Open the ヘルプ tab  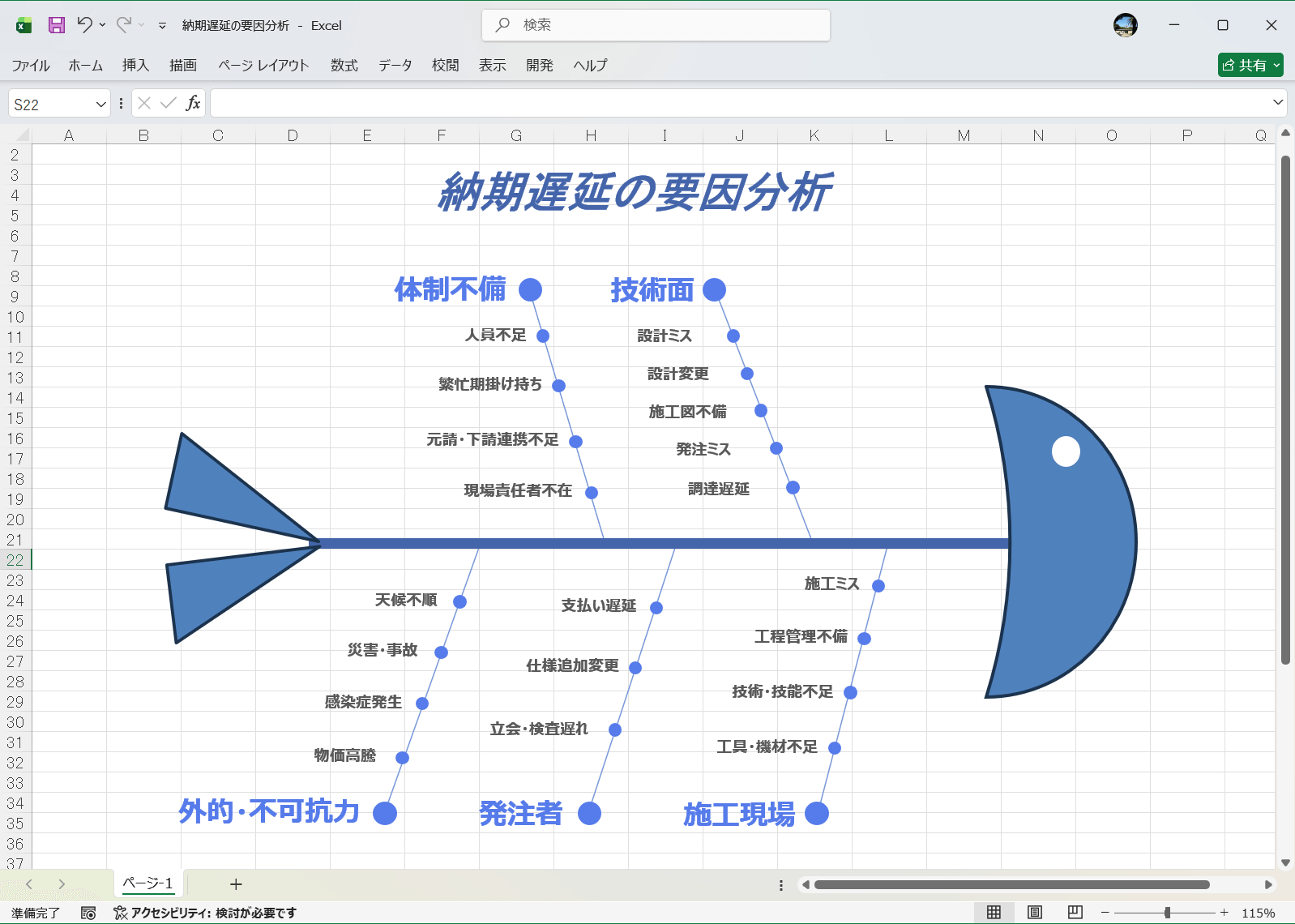[x=590, y=65]
